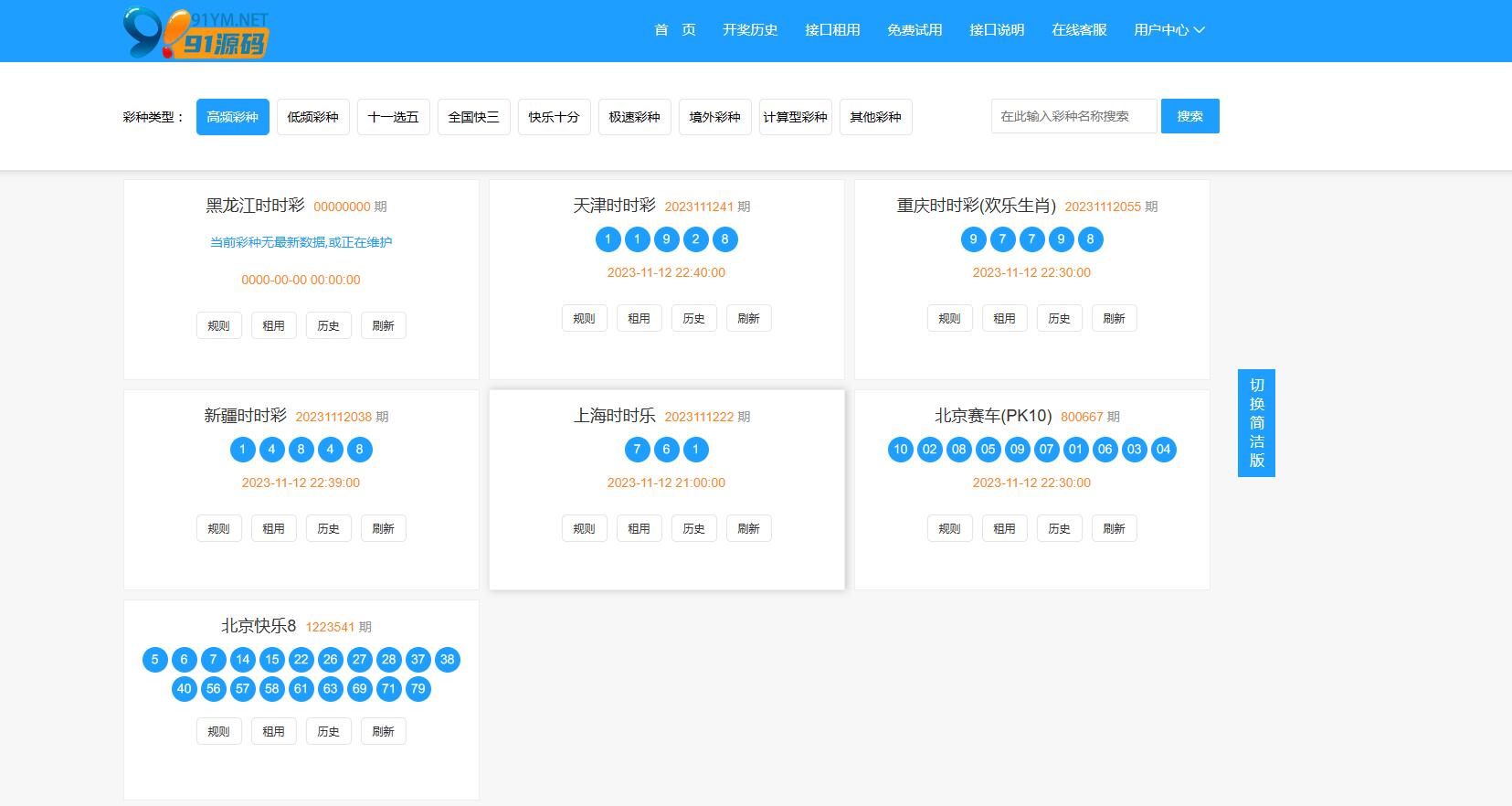Open 历史 for 天津时时彩
Viewport: 1512px width, 806px height.
click(x=694, y=318)
